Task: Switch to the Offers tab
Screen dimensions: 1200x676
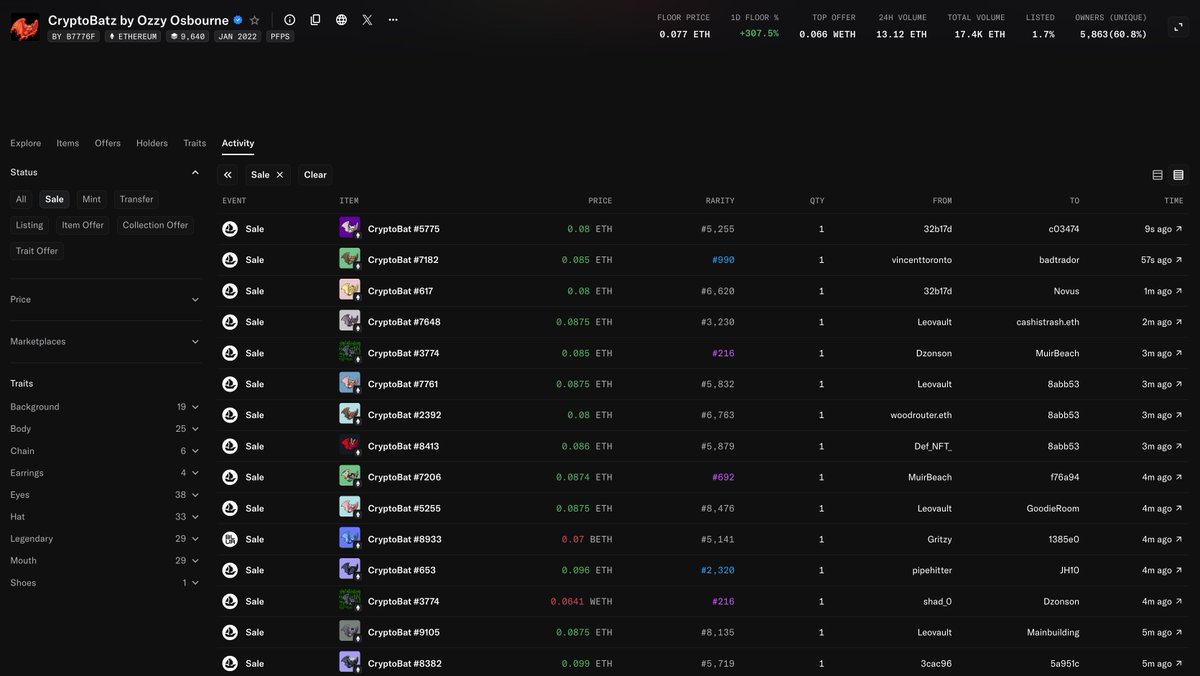Action: coord(108,143)
